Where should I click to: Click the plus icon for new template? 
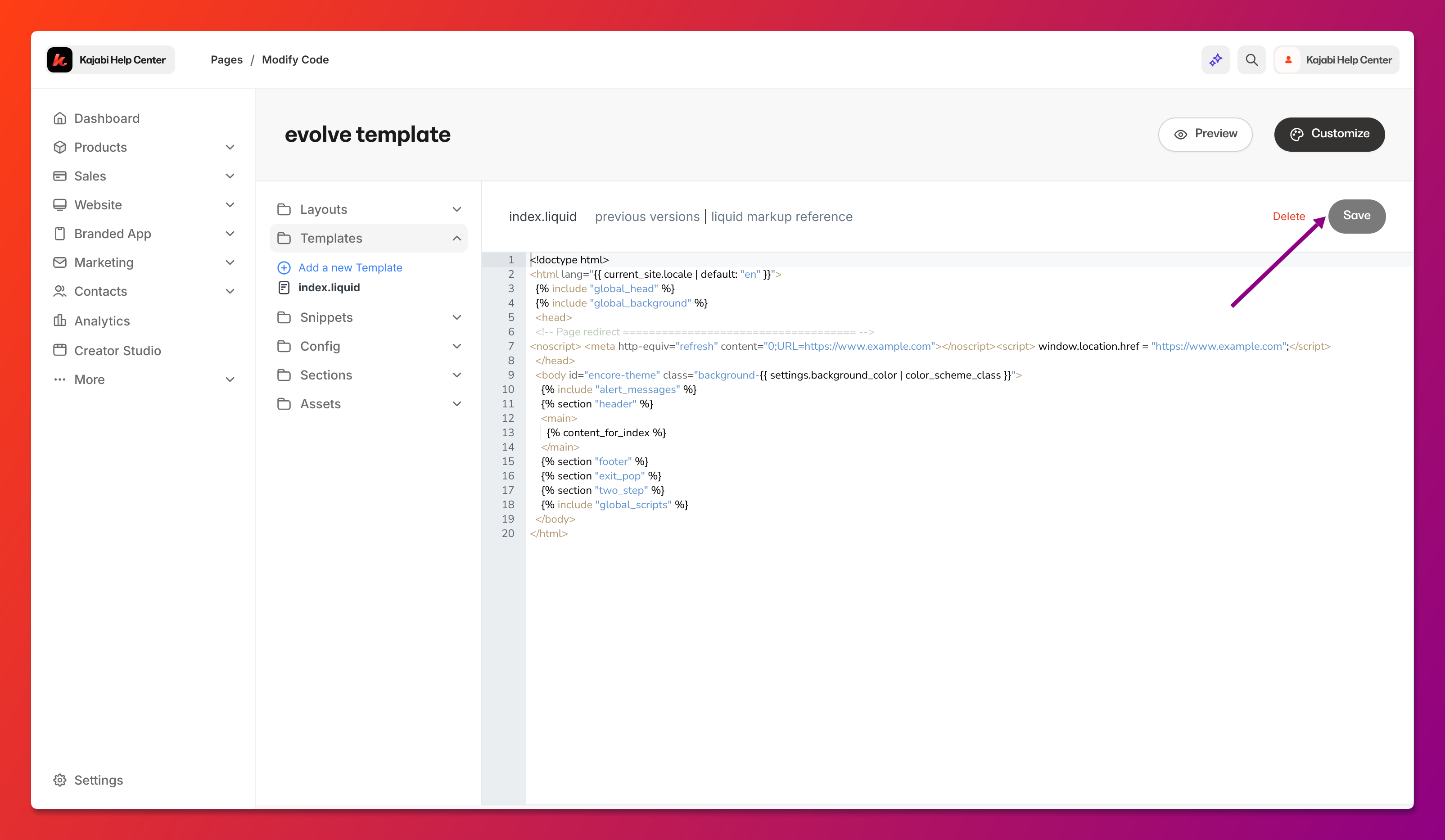click(x=284, y=268)
